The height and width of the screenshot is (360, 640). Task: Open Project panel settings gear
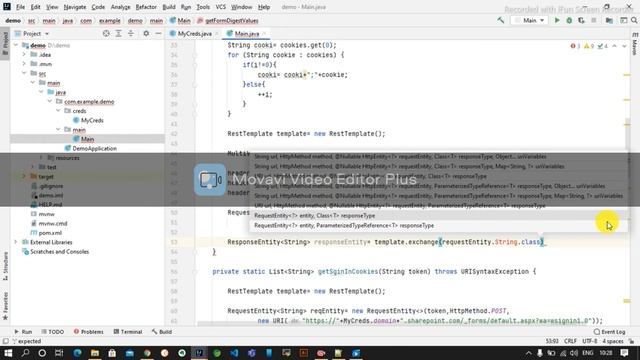pyautogui.click(x=146, y=33)
